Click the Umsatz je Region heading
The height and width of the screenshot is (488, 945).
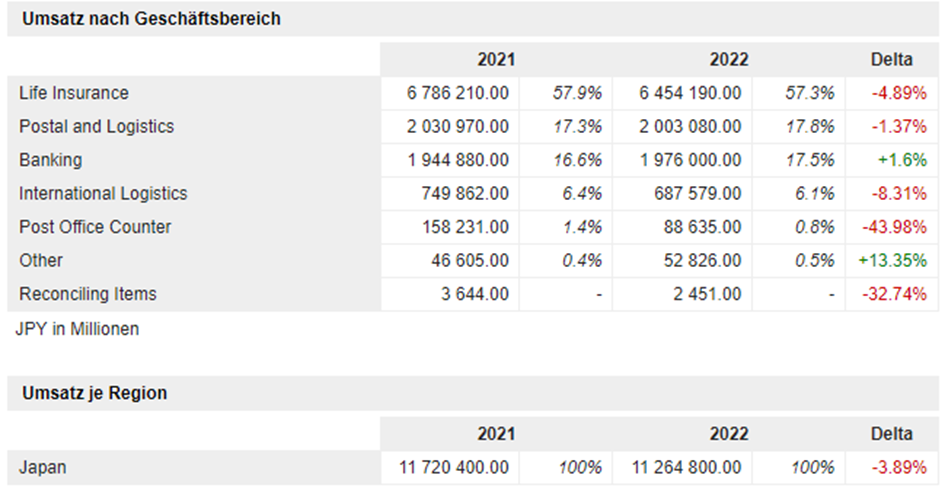click(x=94, y=394)
